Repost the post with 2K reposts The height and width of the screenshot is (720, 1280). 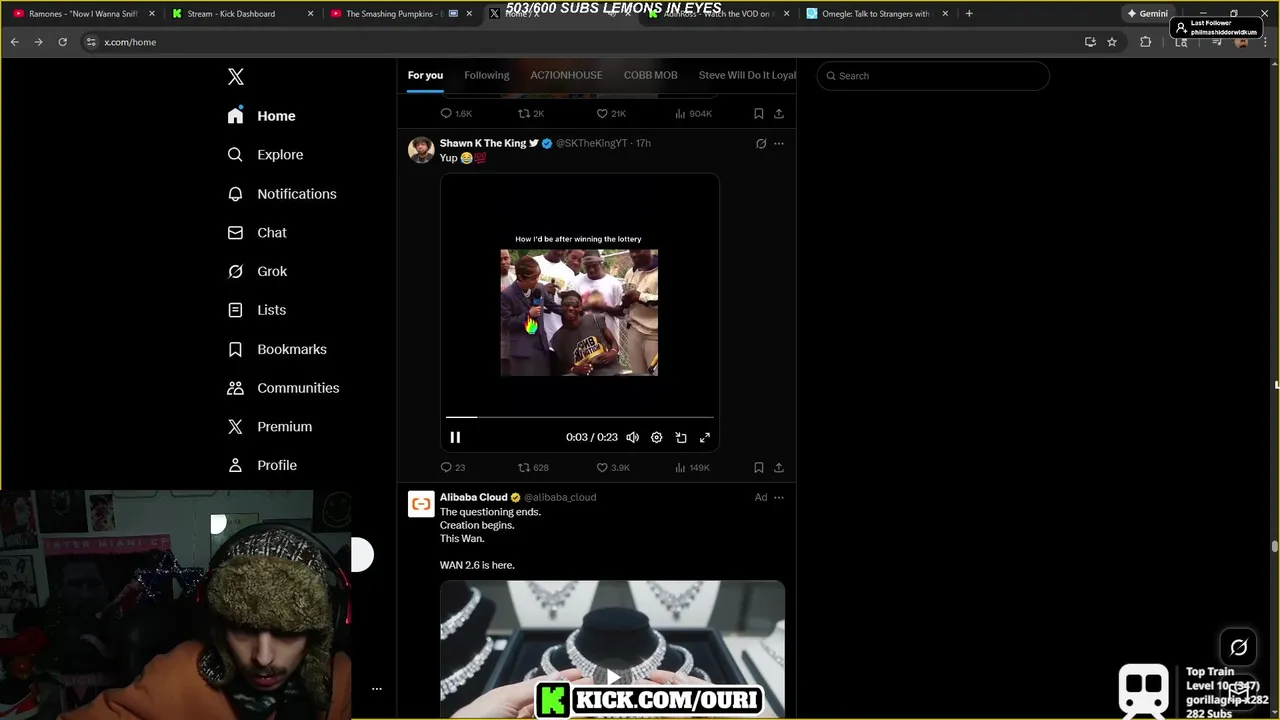[x=530, y=114]
